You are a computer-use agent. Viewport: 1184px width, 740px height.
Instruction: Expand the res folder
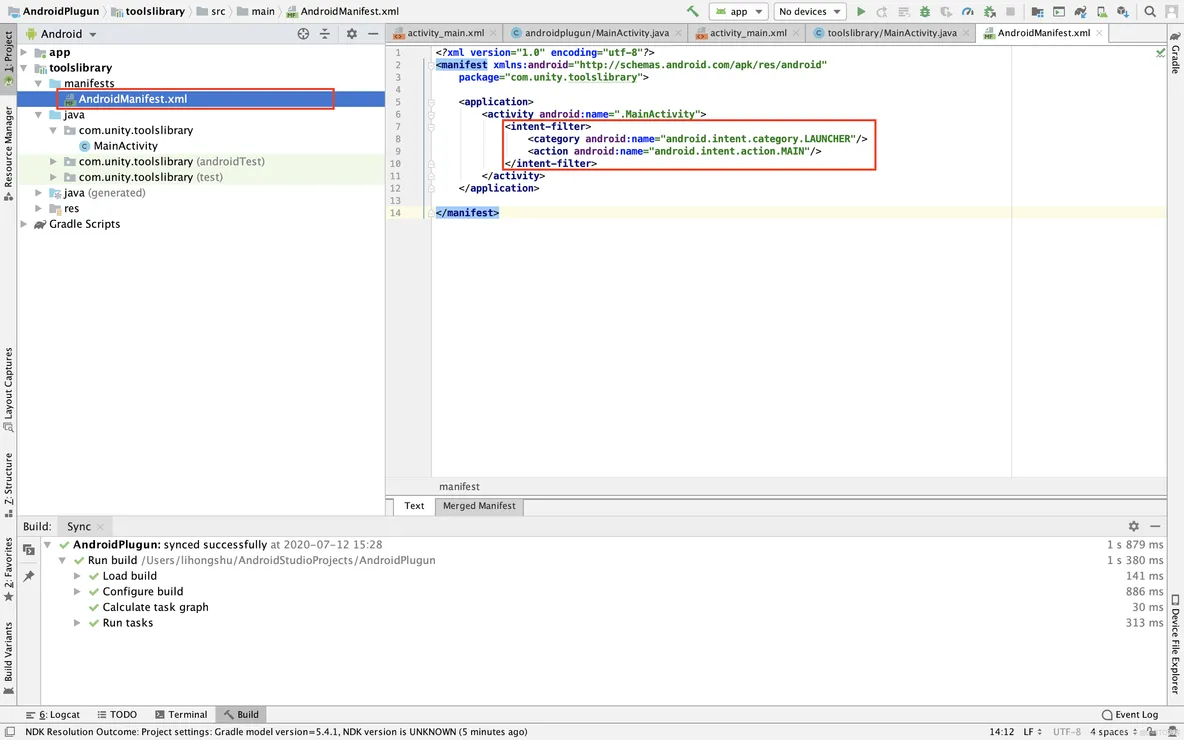click(39, 208)
